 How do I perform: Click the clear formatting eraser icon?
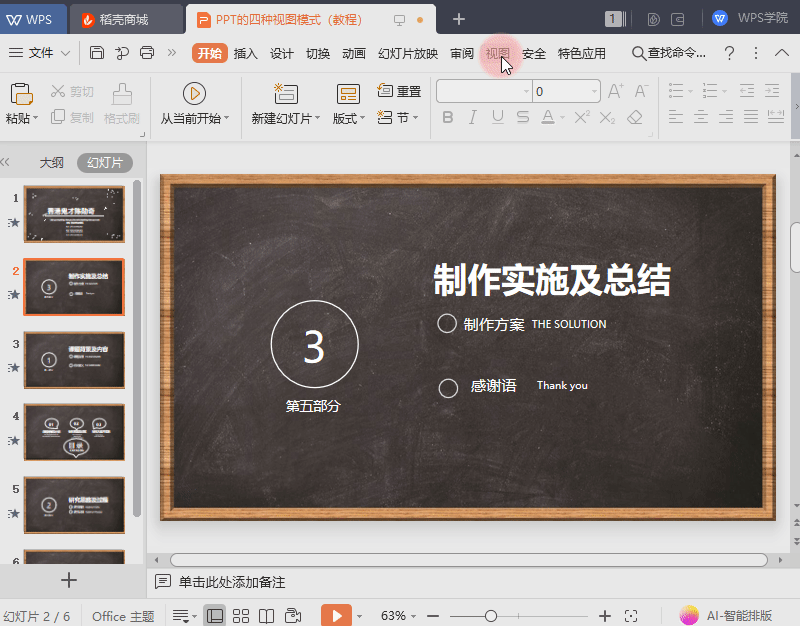click(x=635, y=117)
